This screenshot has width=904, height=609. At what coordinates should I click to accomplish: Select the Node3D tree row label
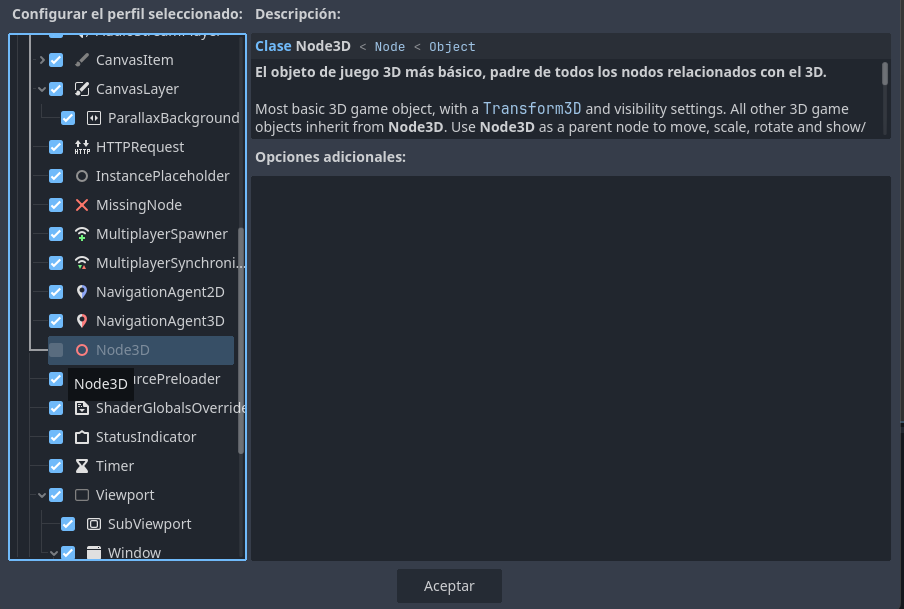pos(123,350)
